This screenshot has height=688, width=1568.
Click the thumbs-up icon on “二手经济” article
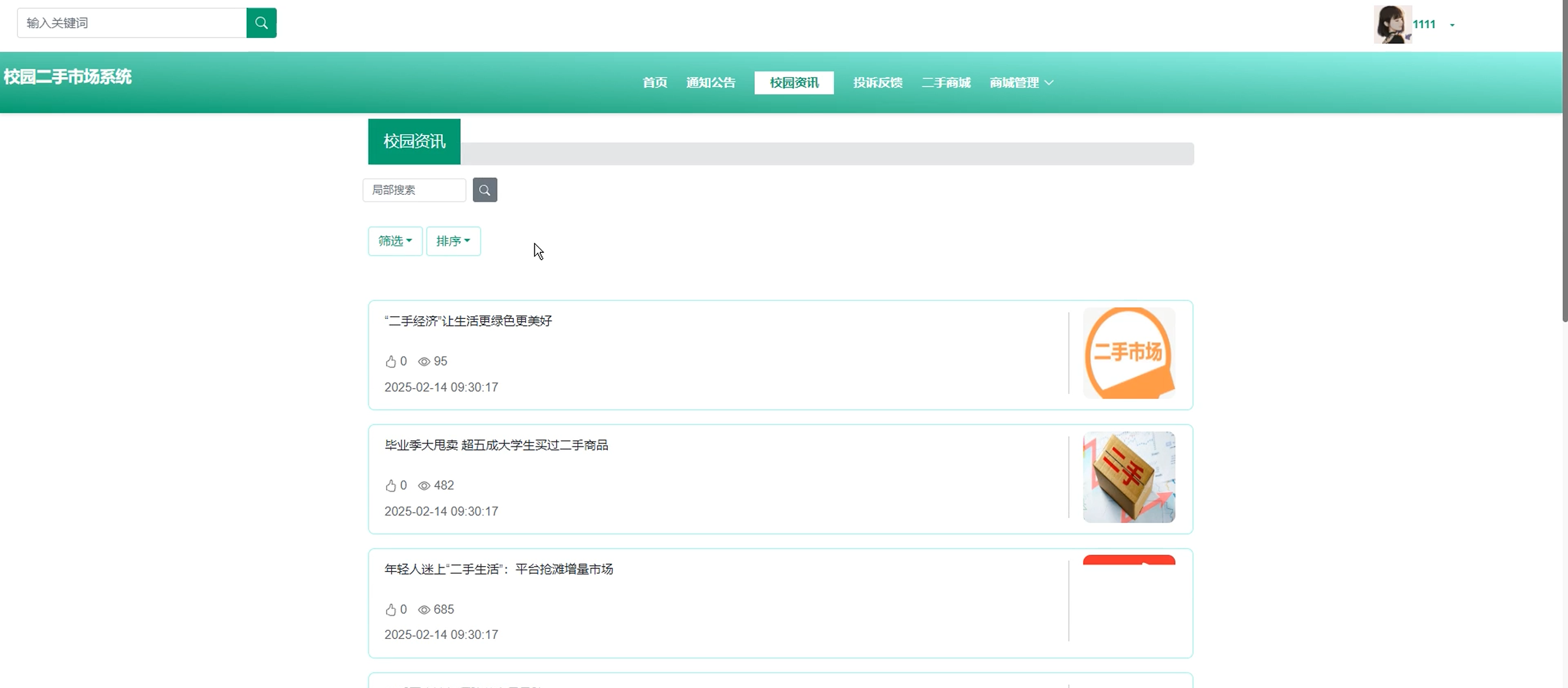click(391, 361)
